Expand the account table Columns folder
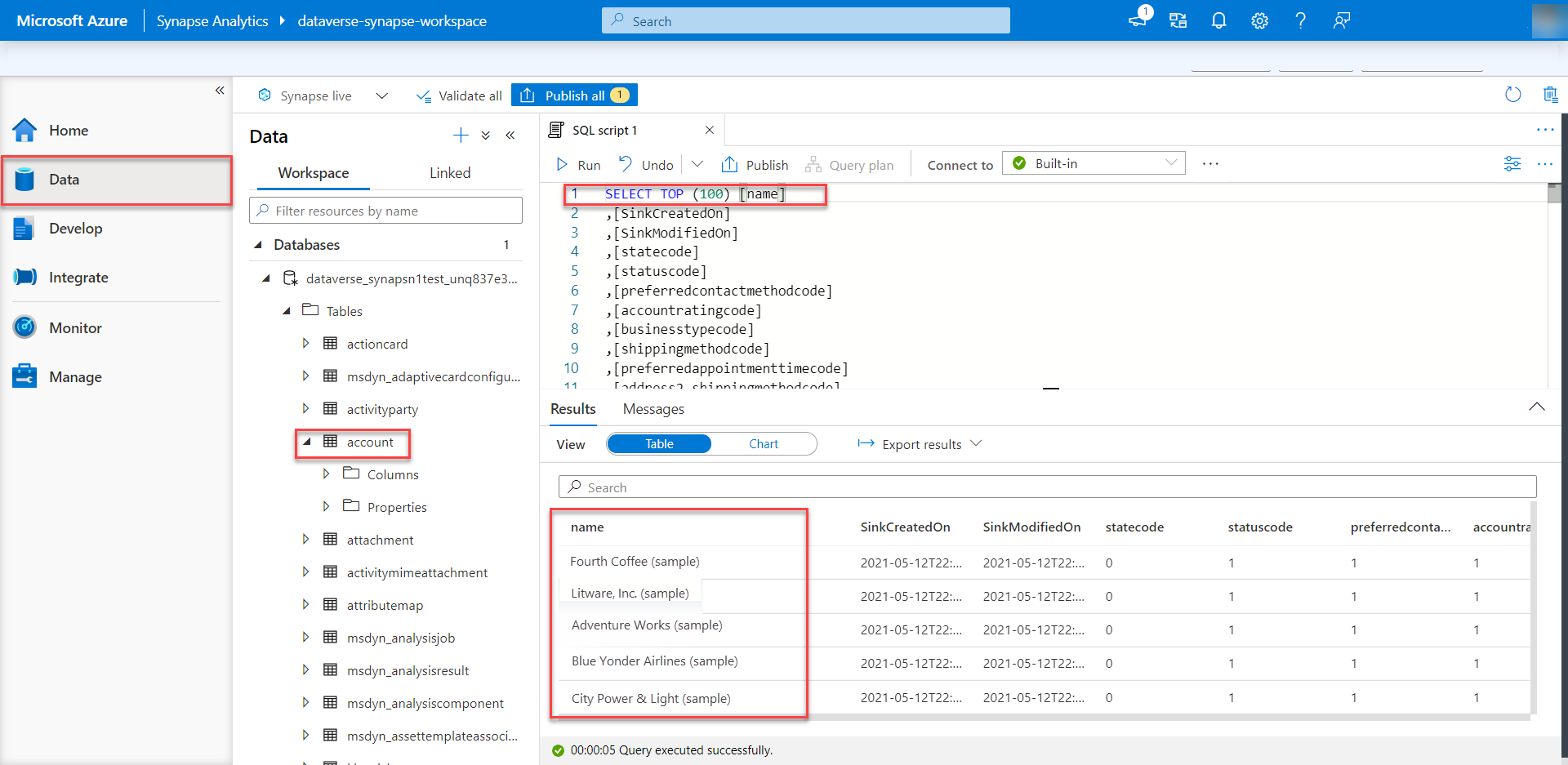1568x765 pixels. (327, 474)
